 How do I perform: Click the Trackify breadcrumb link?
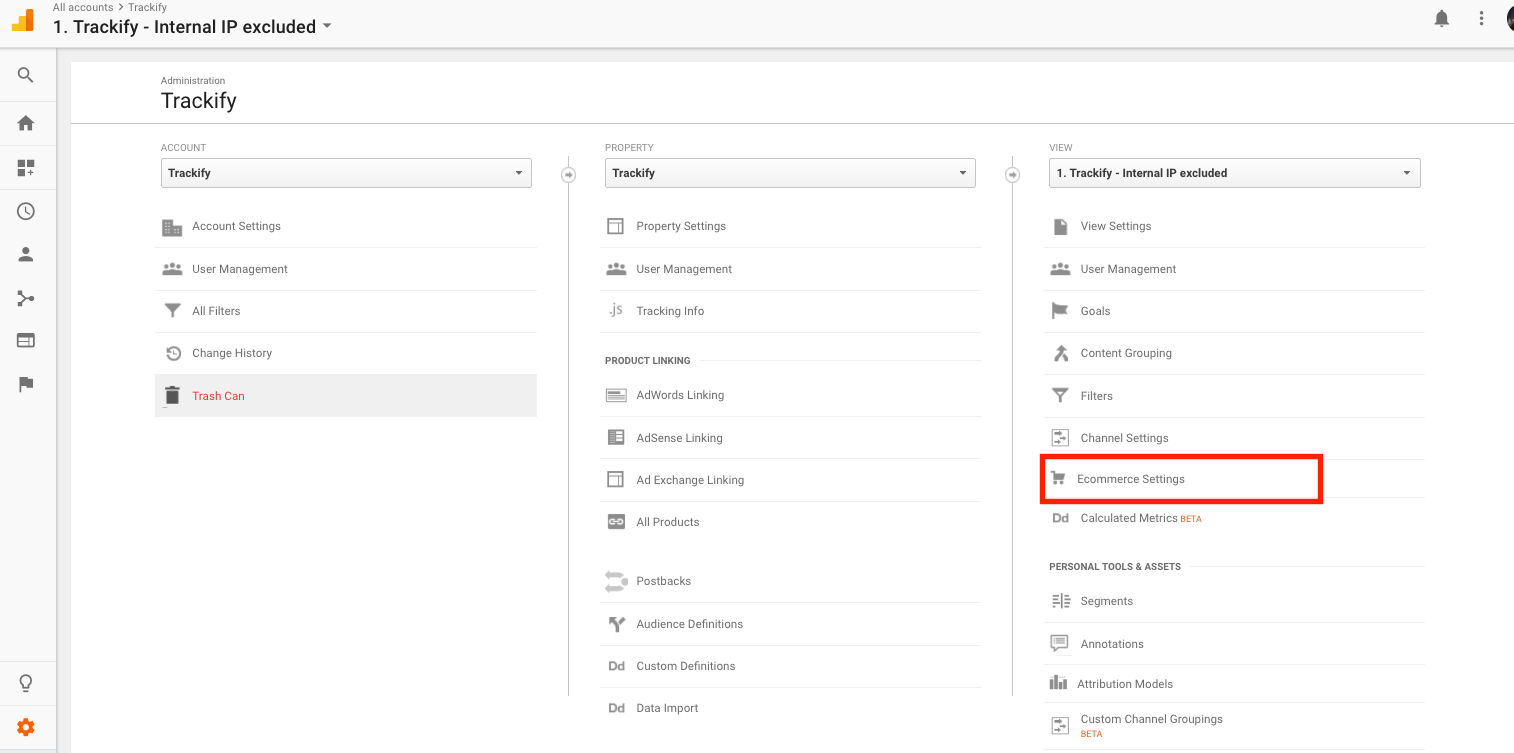point(147,7)
